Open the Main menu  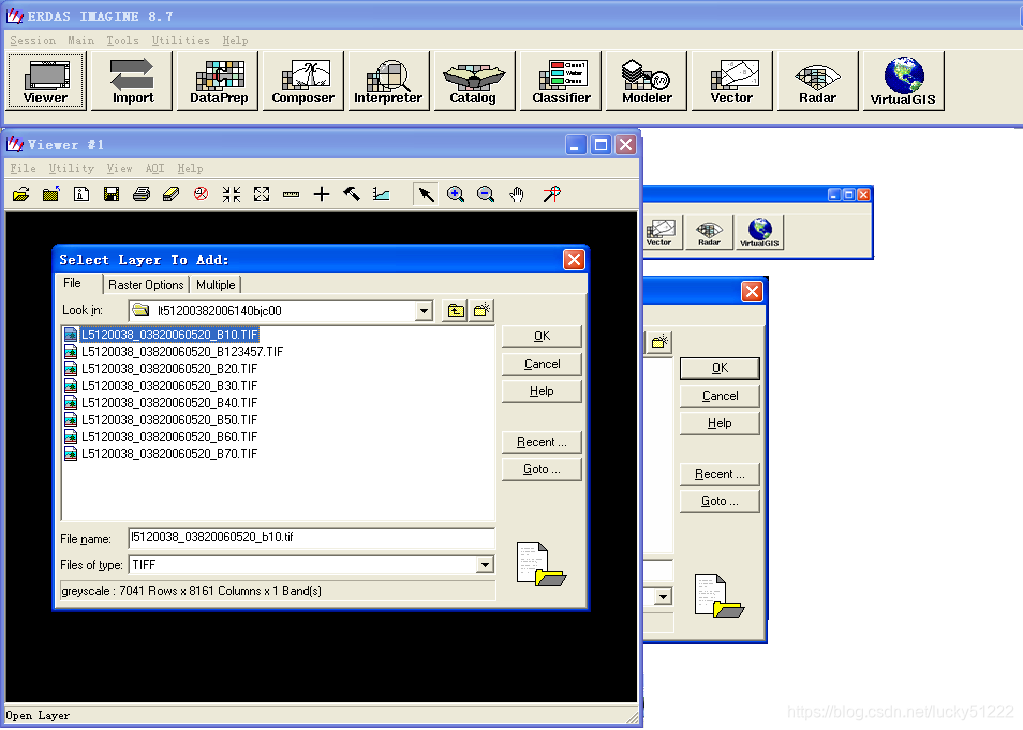(81, 40)
